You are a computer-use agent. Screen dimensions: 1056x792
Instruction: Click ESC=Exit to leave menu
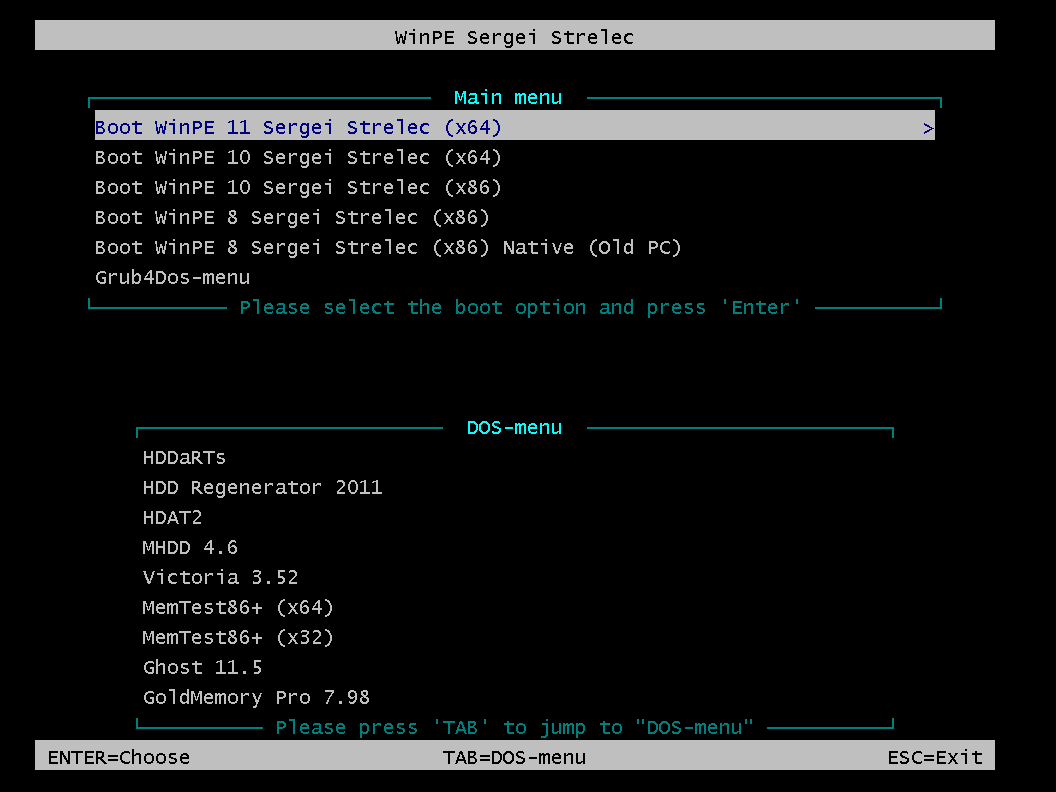[935, 757]
